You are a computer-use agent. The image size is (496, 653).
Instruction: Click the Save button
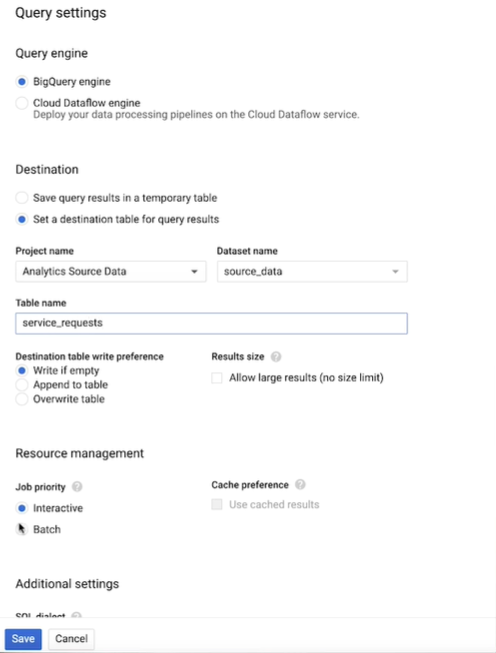click(x=23, y=639)
